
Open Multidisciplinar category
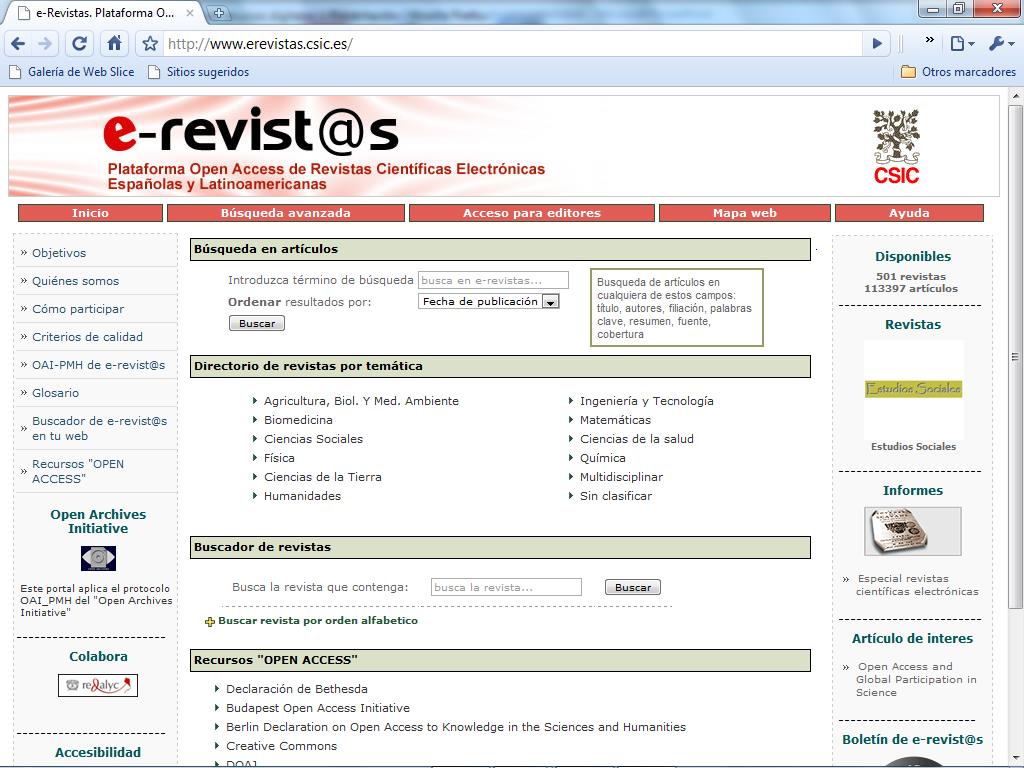pyautogui.click(x=621, y=477)
